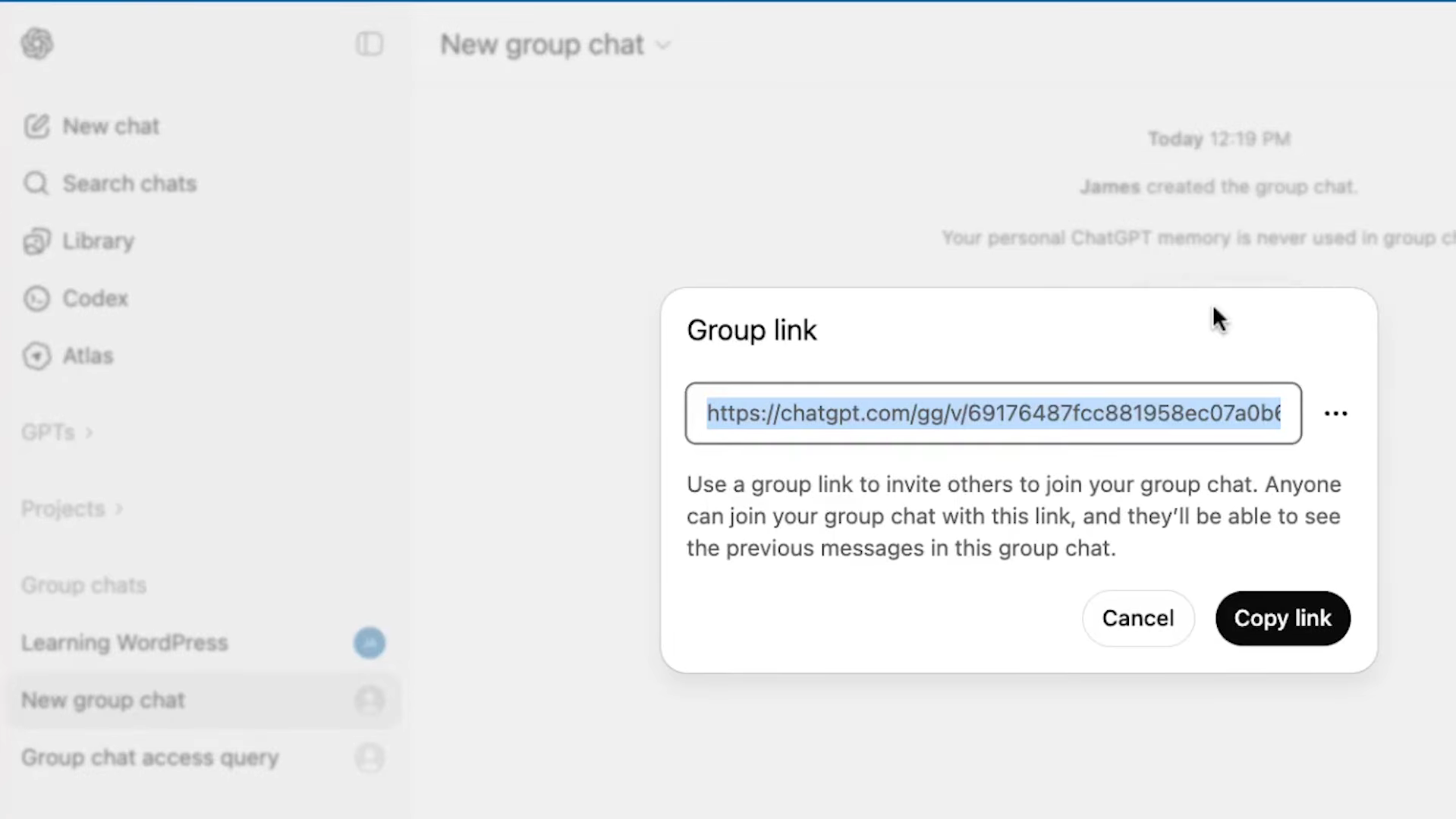The image size is (1456, 819).
Task: Click the group link URL field
Action: coord(992,414)
